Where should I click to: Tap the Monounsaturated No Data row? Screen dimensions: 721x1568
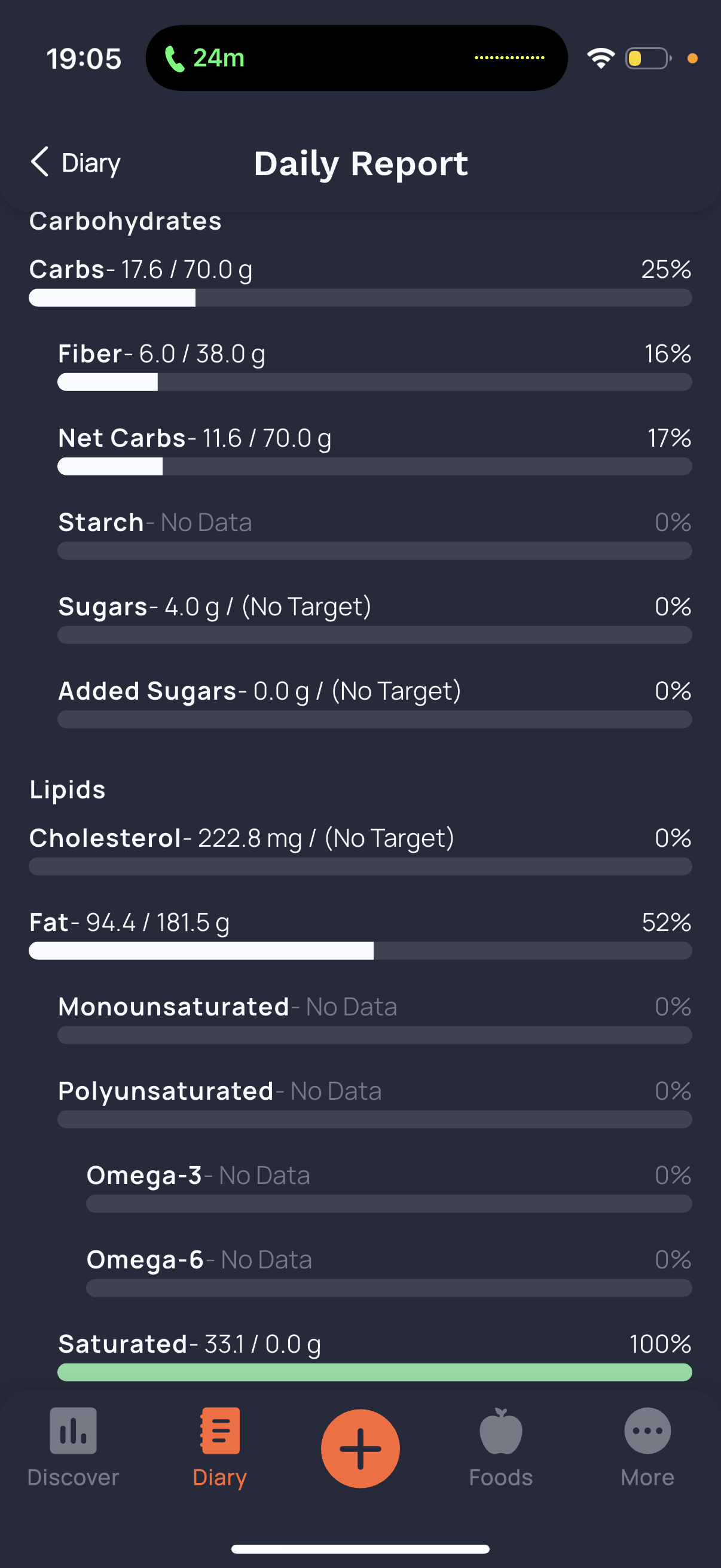pos(227,1007)
